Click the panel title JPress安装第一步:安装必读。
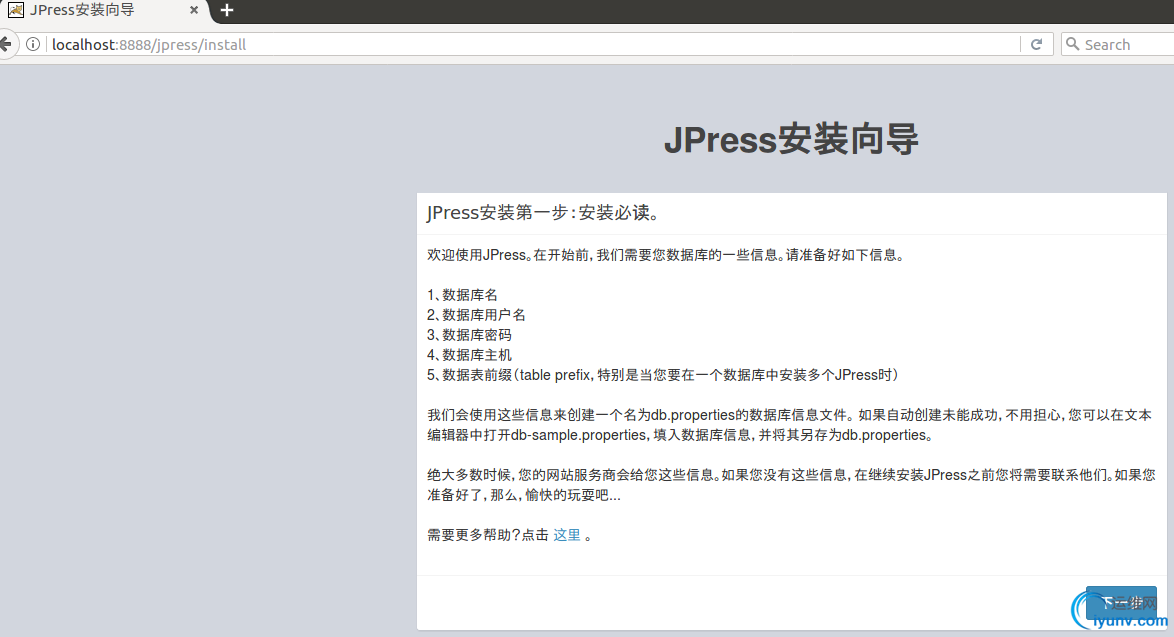 [545, 213]
